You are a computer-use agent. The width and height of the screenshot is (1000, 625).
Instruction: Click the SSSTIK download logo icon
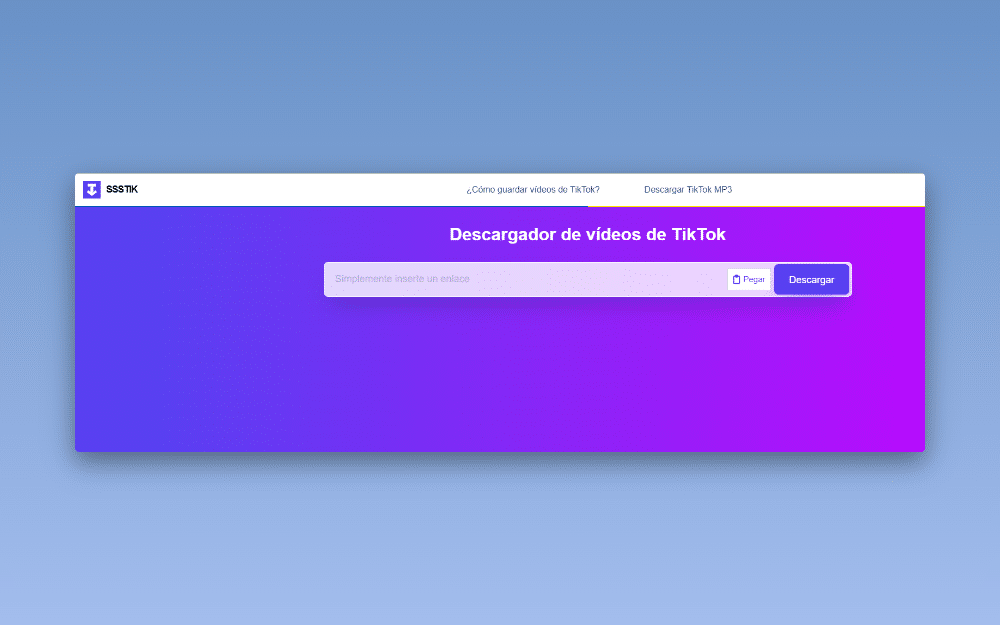tap(92, 189)
